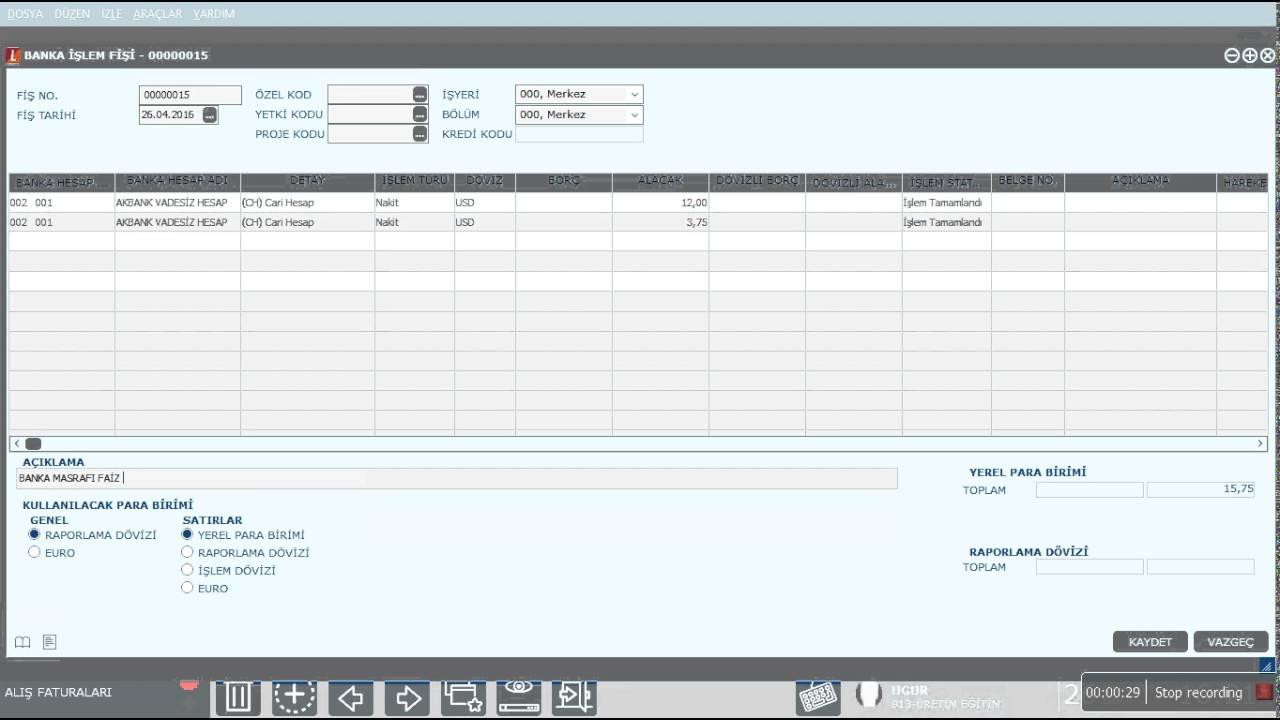Image resolution: width=1280 pixels, height=720 pixels.
Task: Expand the Bölüm dropdown
Action: (634, 114)
